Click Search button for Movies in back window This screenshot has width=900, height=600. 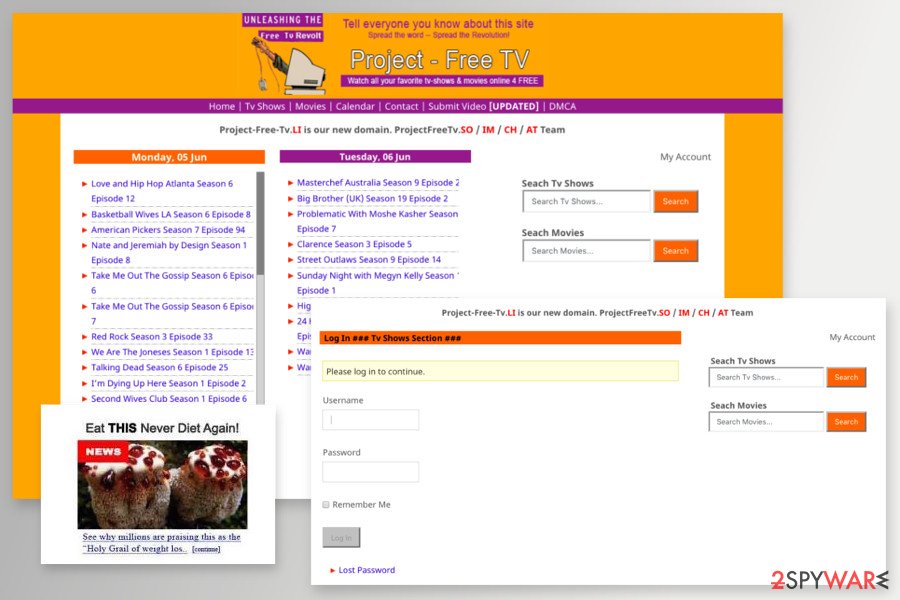pos(676,251)
